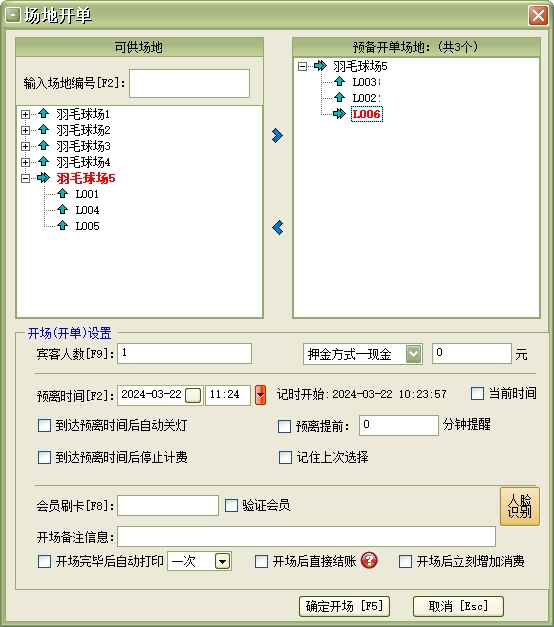Viewport: 554px width, 627px height.
Task: Open the calendar picker beside 2024-03-22
Action: click(193, 395)
